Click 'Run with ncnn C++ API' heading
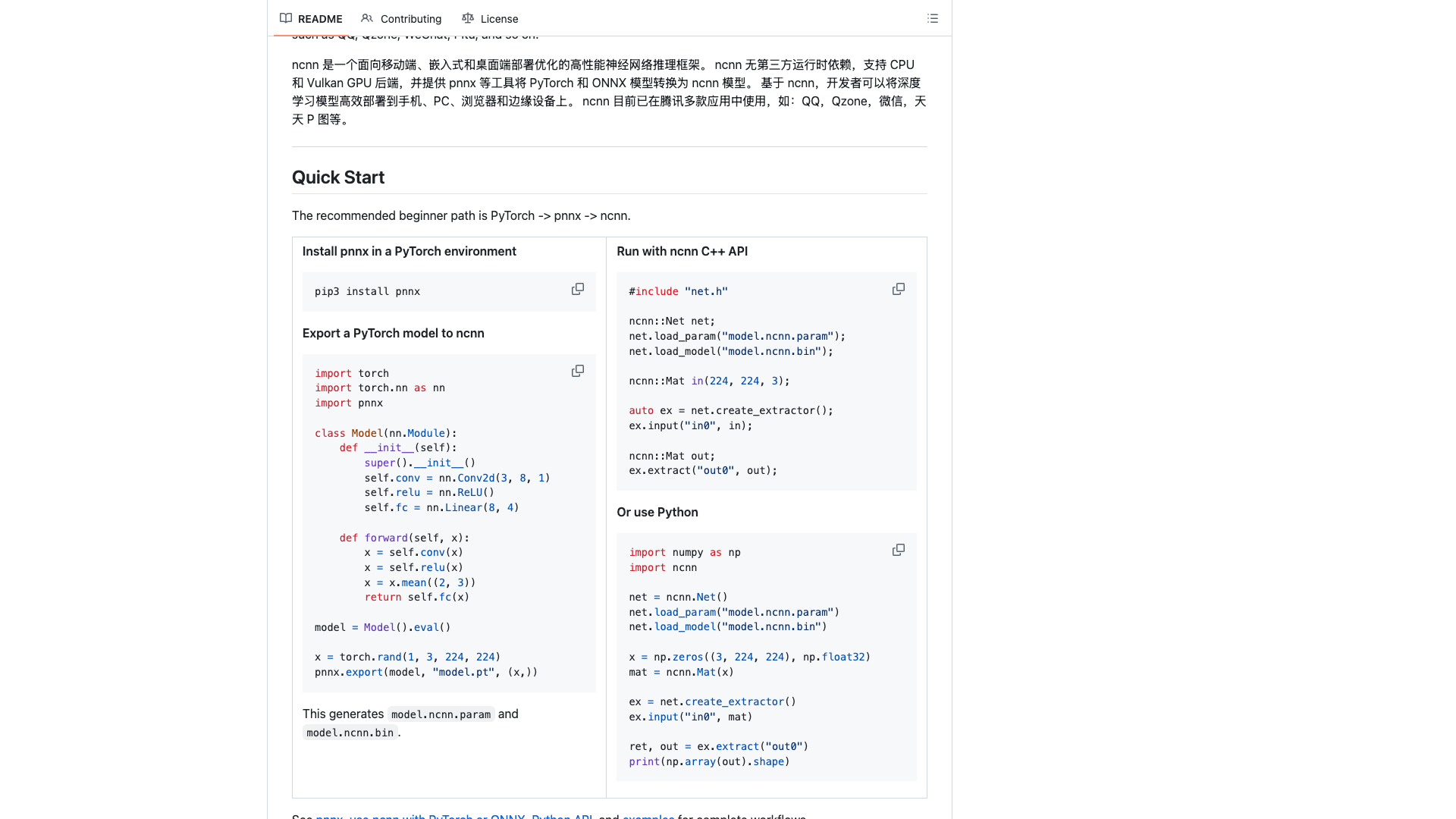The image size is (1456, 819). click(682, 251)
